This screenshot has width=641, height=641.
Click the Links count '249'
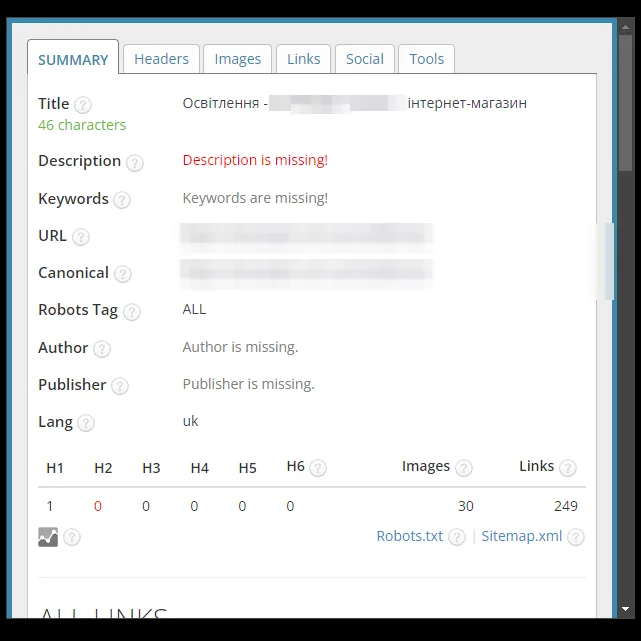pos(566,506)
